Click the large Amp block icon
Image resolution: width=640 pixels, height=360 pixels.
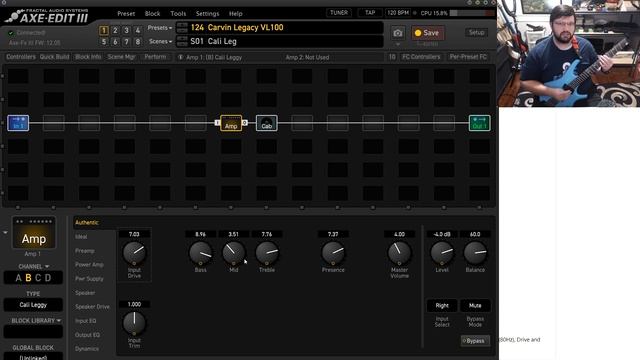click(33, 233)
